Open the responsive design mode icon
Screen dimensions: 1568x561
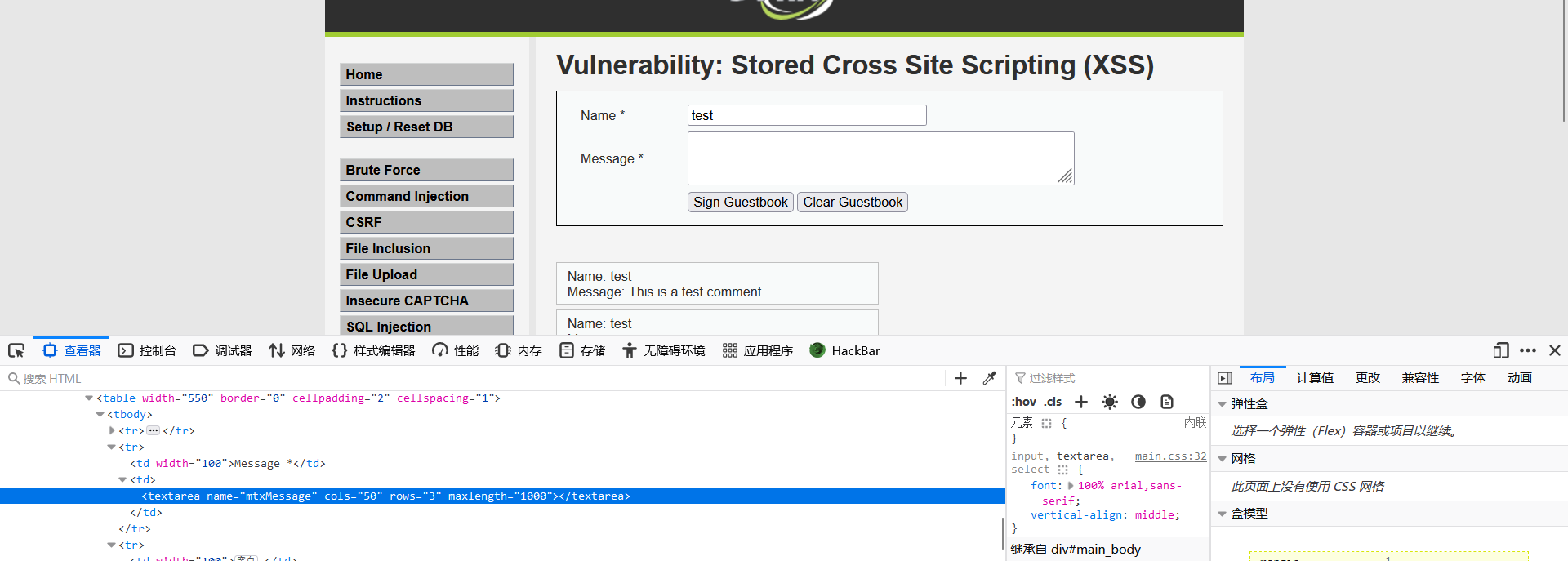[x=1500, y=350]
